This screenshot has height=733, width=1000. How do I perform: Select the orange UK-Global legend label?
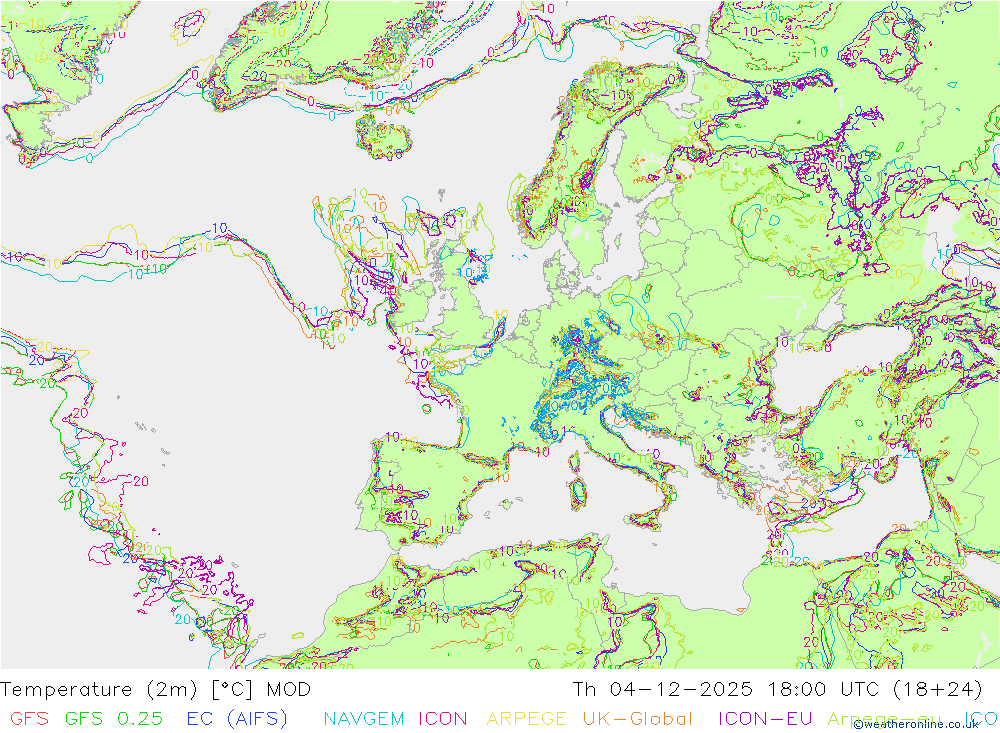(637, 718)
